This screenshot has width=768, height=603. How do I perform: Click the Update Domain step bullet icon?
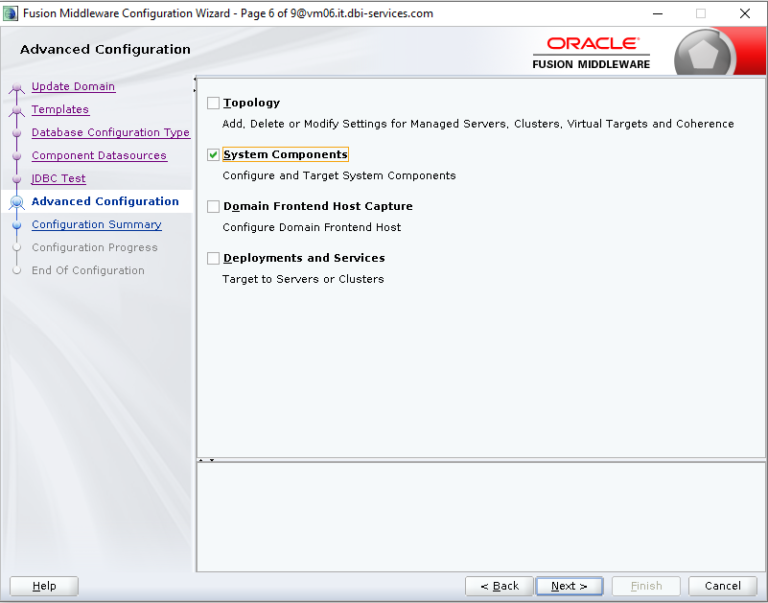coord(16,88)
